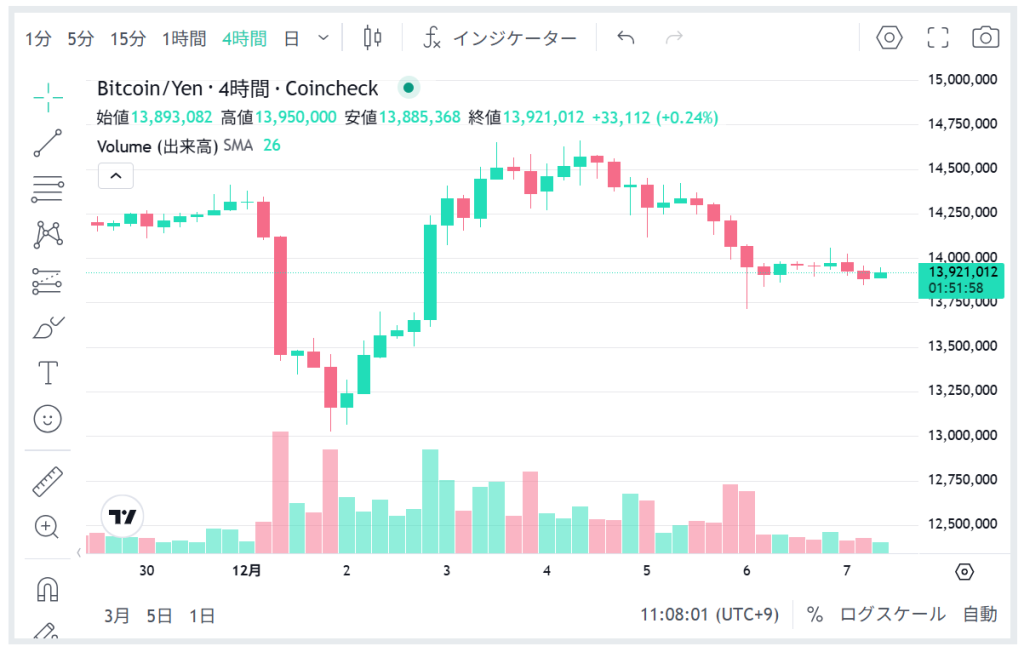Viewport: 1024px width, 652px height.
Task: Select the brush drawing tool
Action: (48, 327)
